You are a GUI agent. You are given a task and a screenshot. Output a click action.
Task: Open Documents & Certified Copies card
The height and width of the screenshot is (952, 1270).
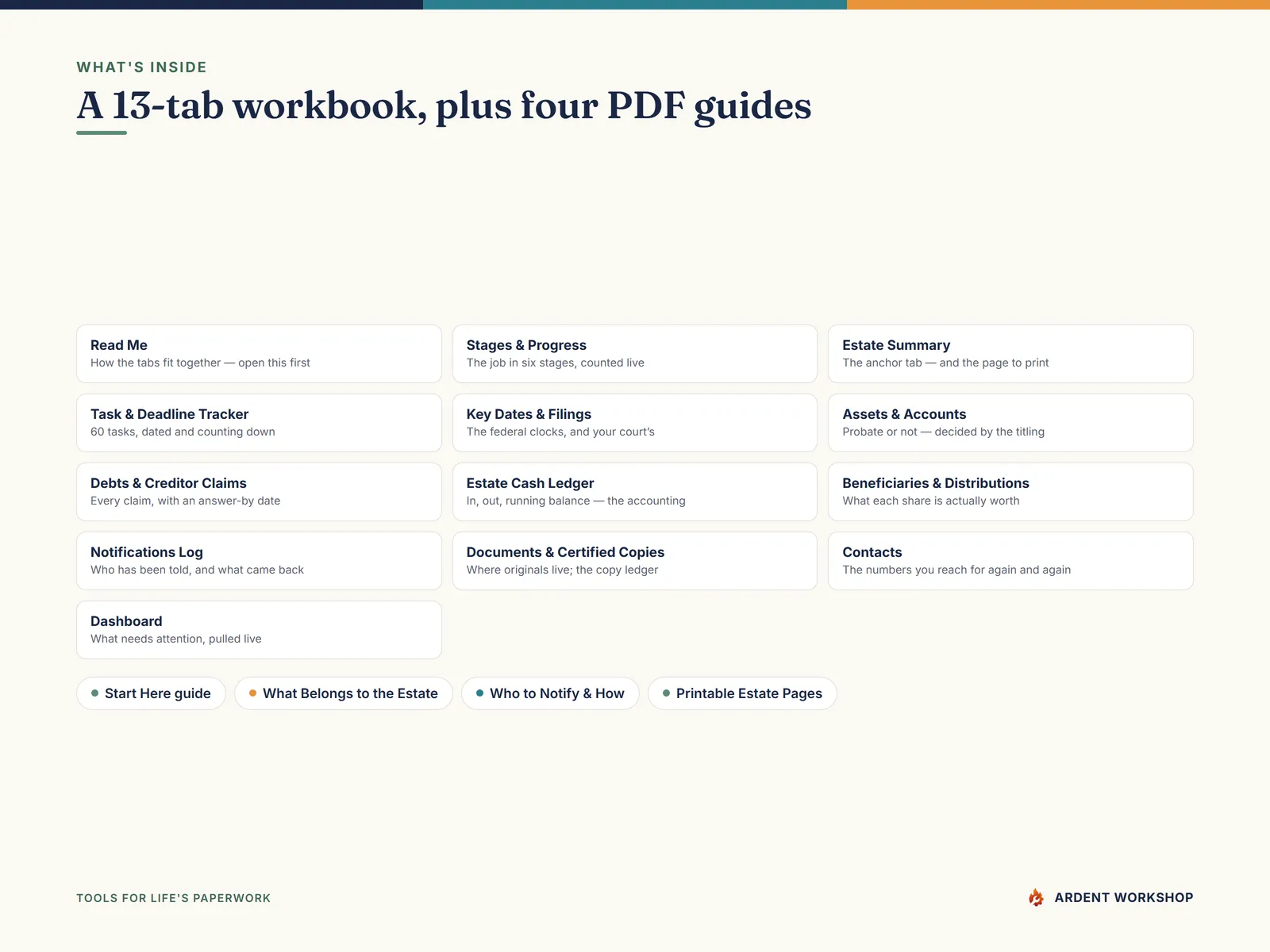tap(634, 561)
